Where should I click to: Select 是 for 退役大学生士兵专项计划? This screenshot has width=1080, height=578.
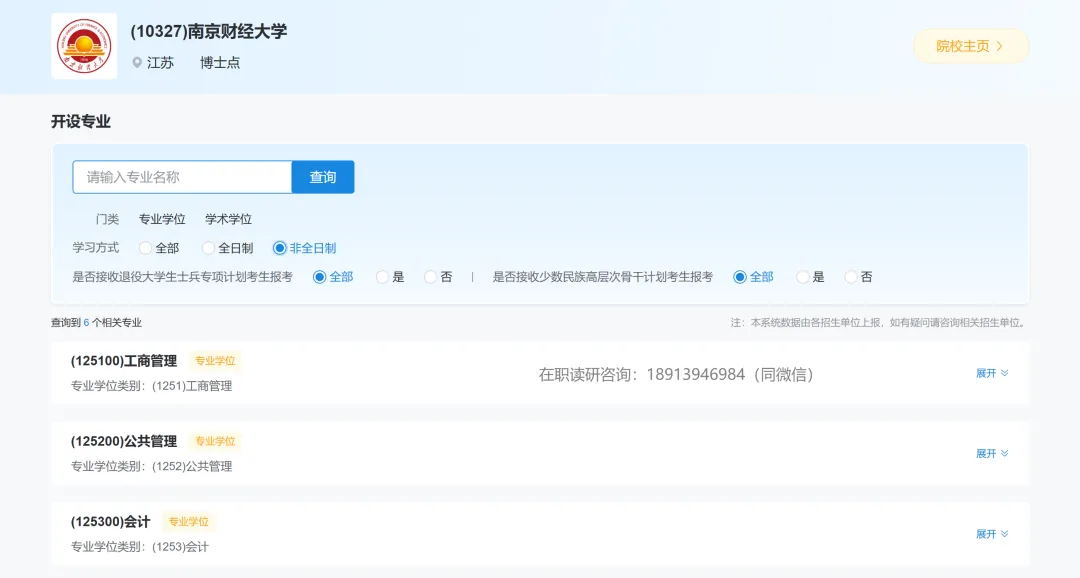tap(382, 277)
